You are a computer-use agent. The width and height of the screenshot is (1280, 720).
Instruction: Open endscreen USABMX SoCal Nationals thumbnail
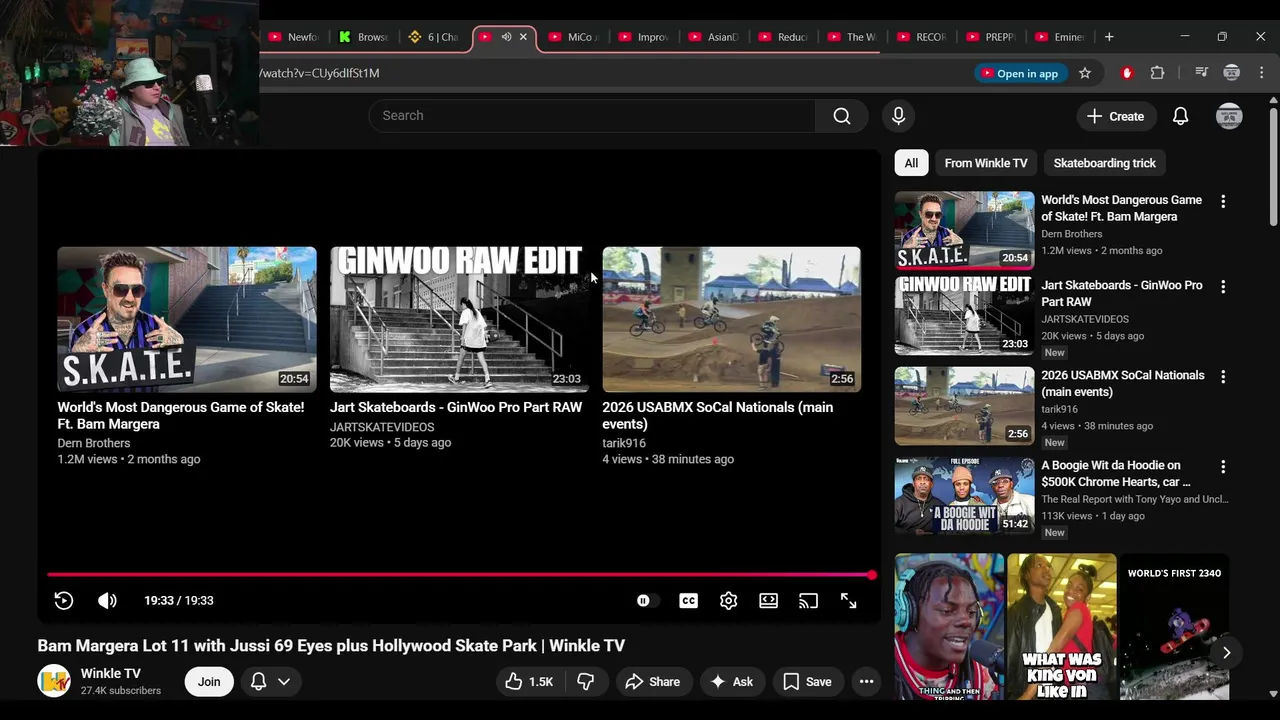pyautogui.click(x=731, y=319)
